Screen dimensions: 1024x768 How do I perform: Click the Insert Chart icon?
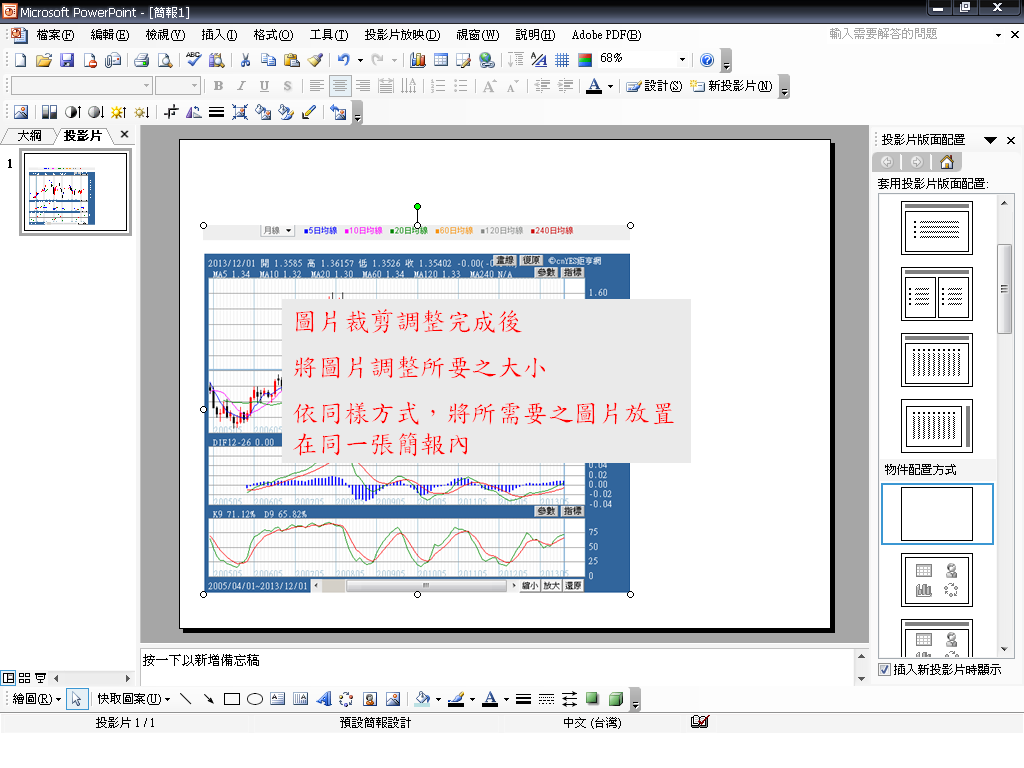pyautogui.click(x=418, y=60)
